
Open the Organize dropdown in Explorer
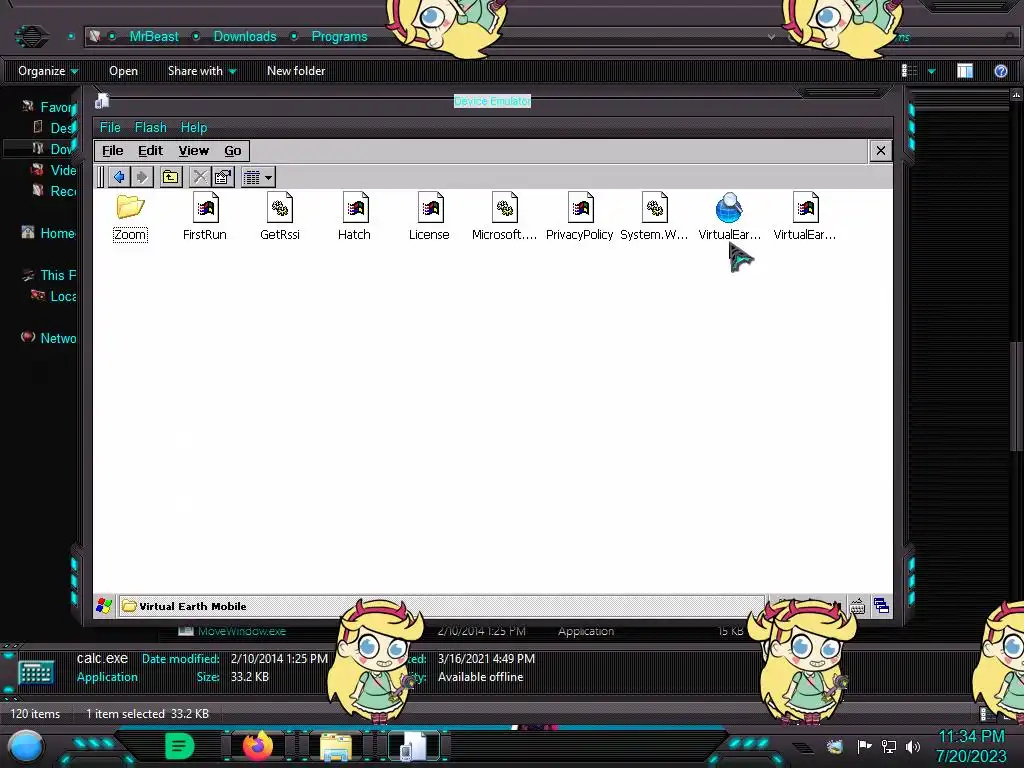tap(48, 71)
